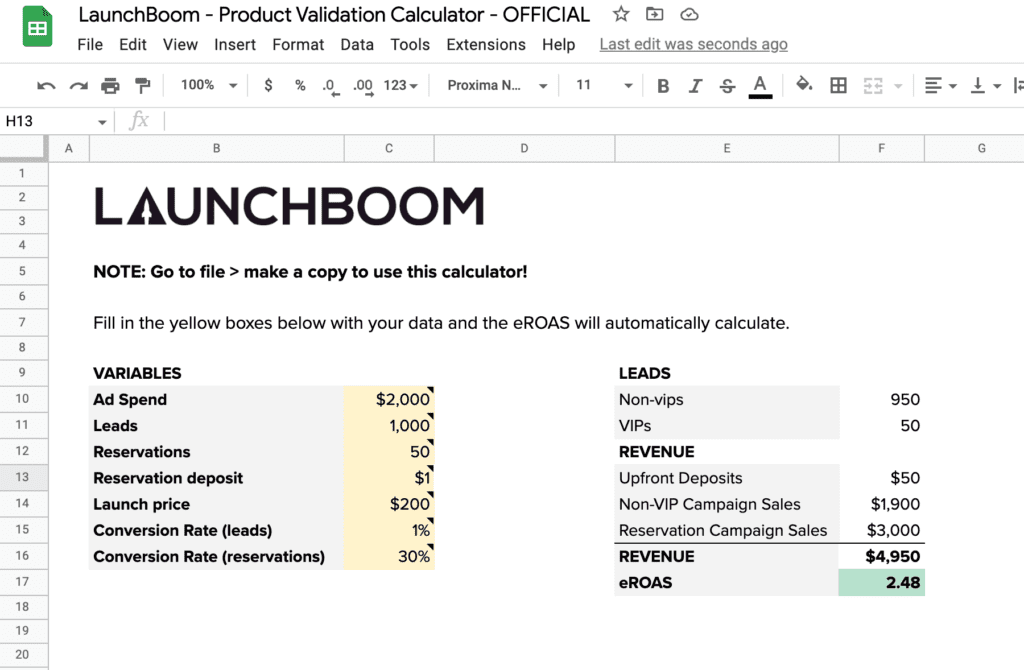Select the total revenue value $4,950
This screenshot has width=1024, height=670.
pos(882,556)
